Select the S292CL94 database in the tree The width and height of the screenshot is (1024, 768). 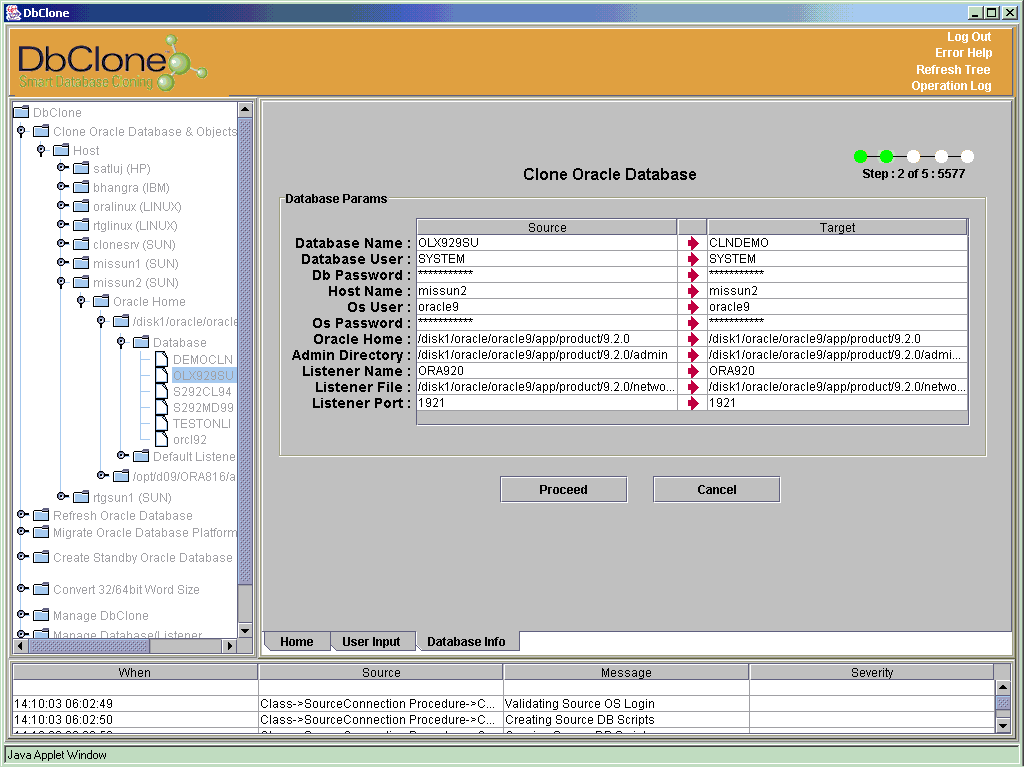(x=202, y=391)
